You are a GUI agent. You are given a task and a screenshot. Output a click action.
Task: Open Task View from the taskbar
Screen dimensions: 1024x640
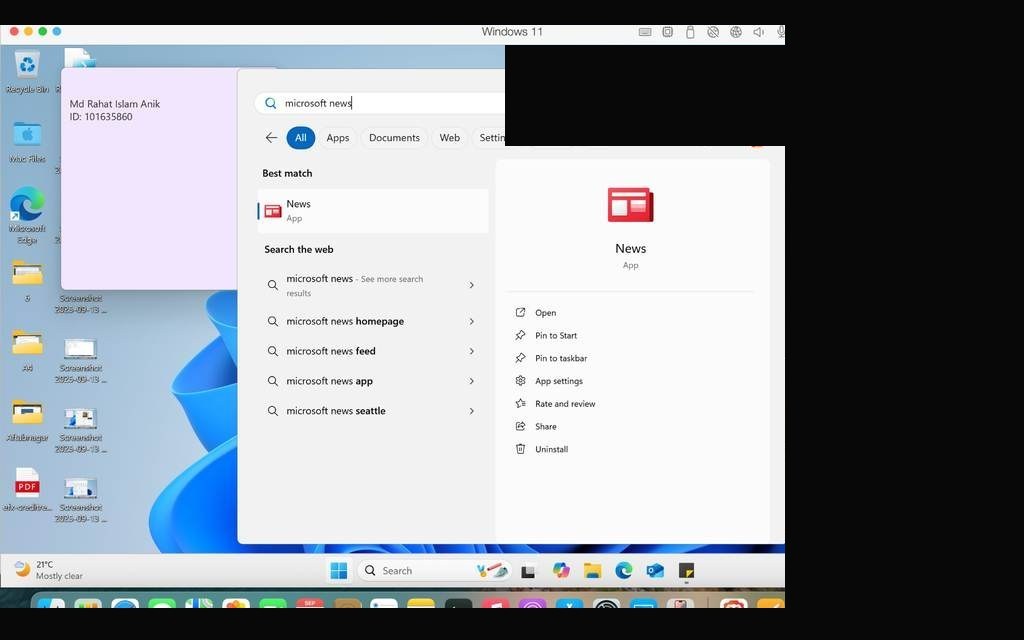point(528,571)
